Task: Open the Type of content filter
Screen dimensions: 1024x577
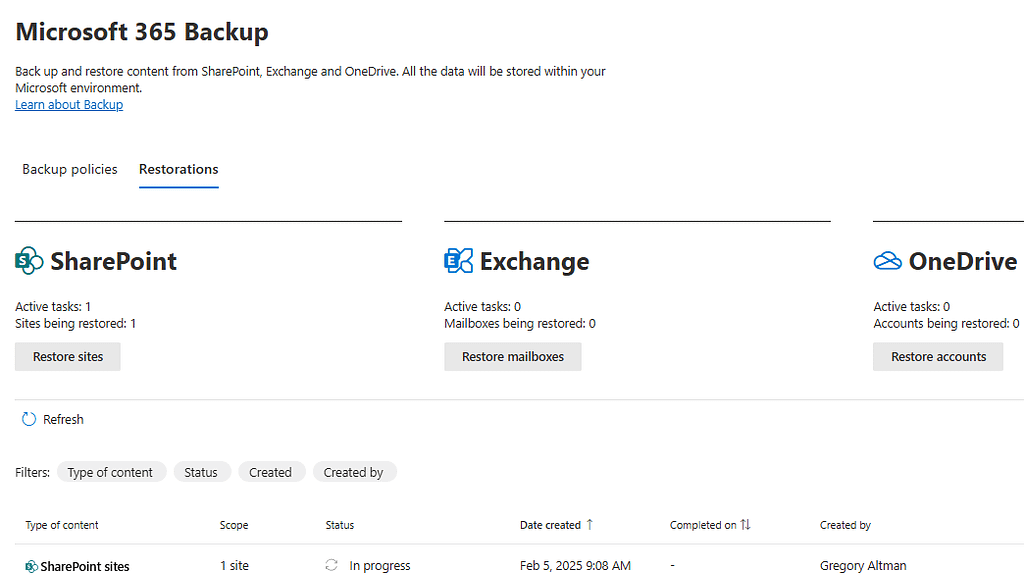Action: (x=111, y=472)
